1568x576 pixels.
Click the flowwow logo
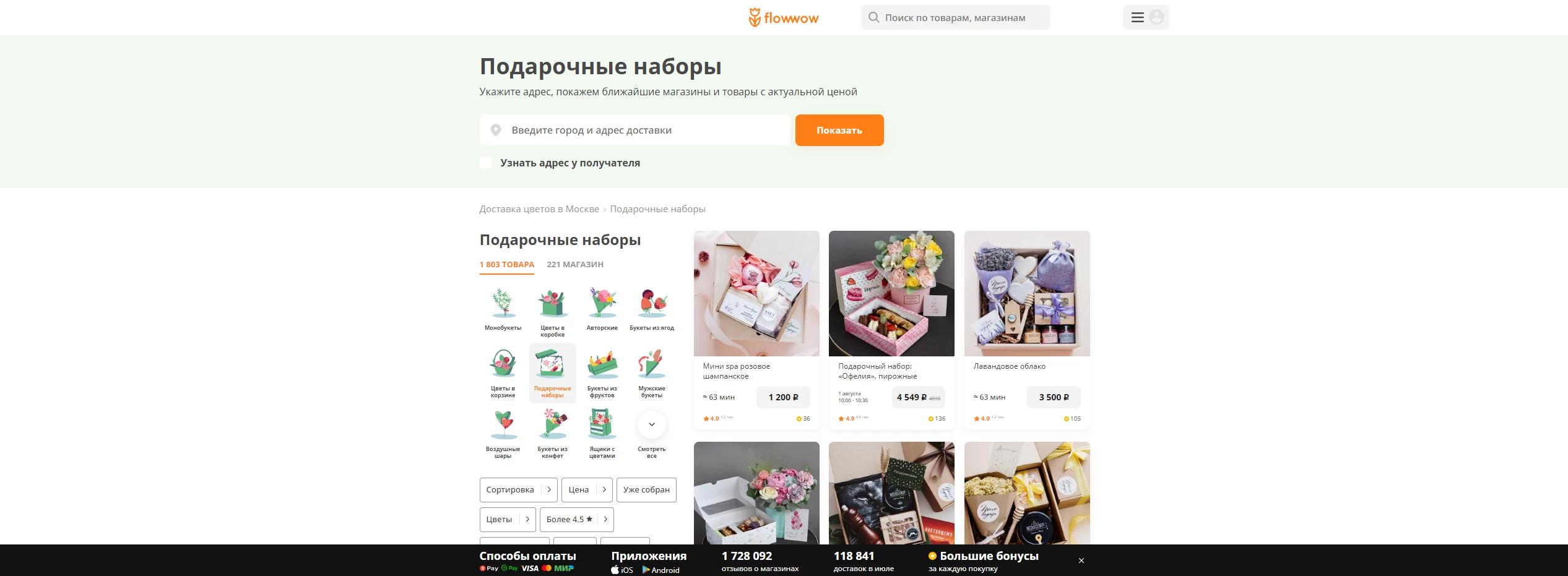click(783, 17)
